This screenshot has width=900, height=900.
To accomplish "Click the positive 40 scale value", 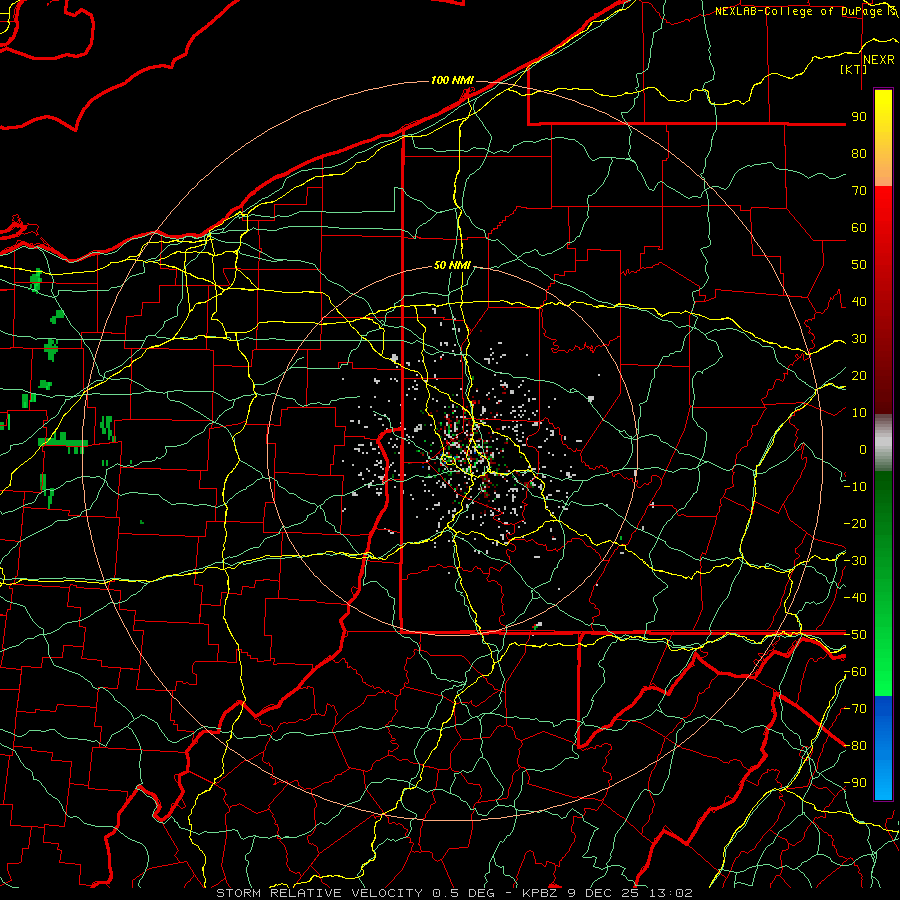I will point(859,302).
